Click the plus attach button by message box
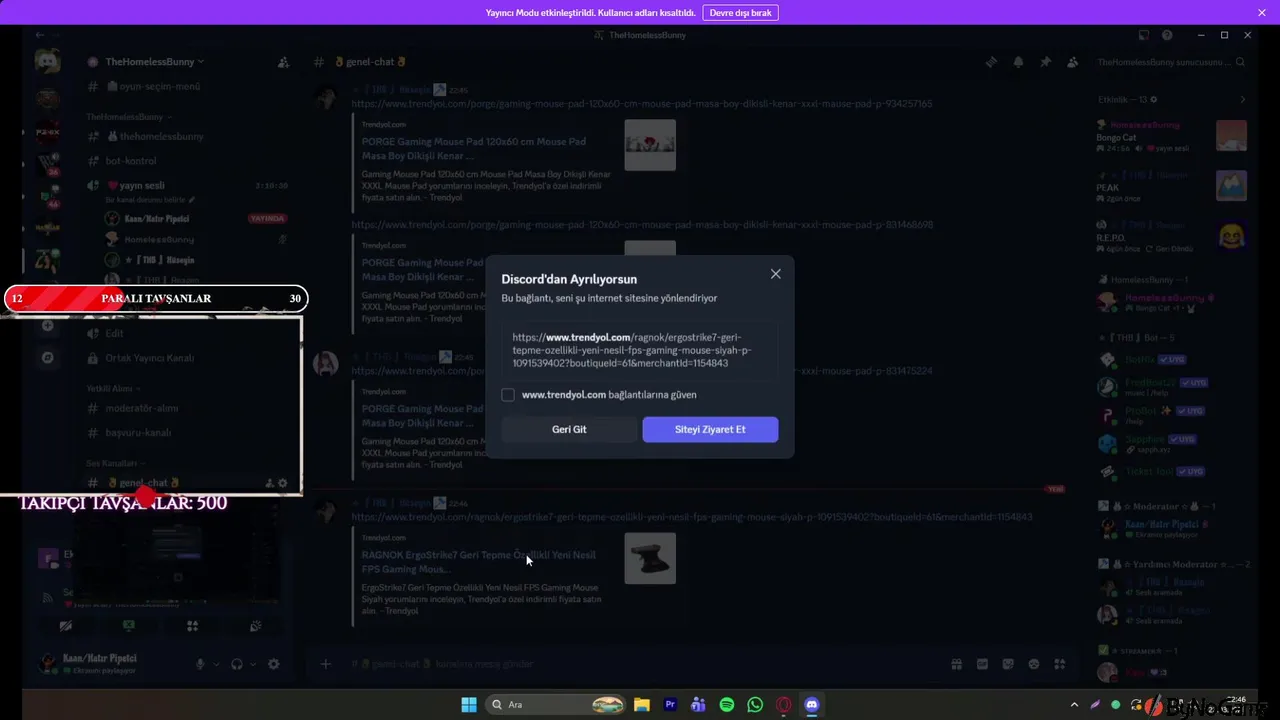The width and height of the screenshot is (1280, 720). pos(325,664)
